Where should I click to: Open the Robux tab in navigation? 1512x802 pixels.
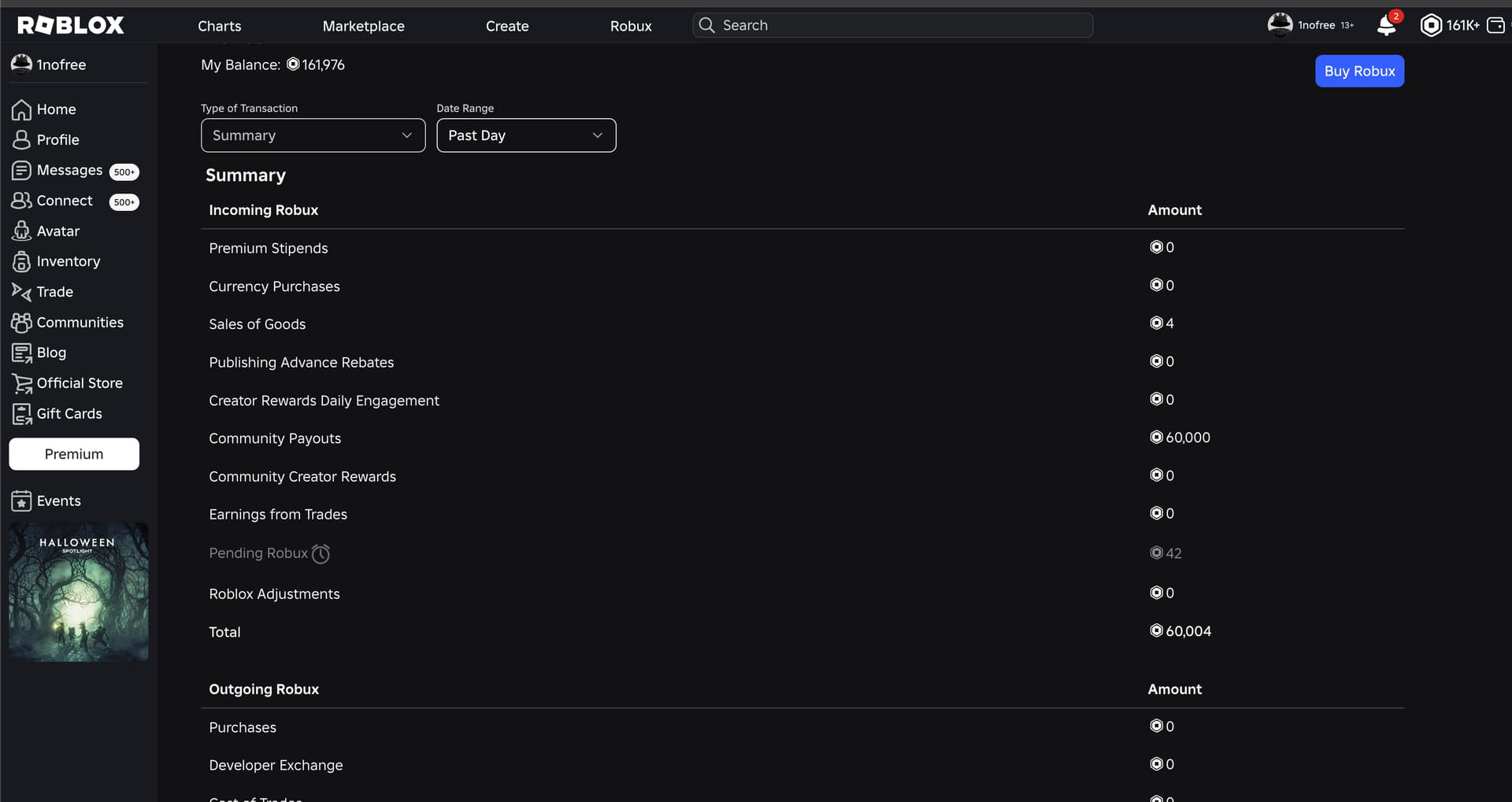(631, 26)
